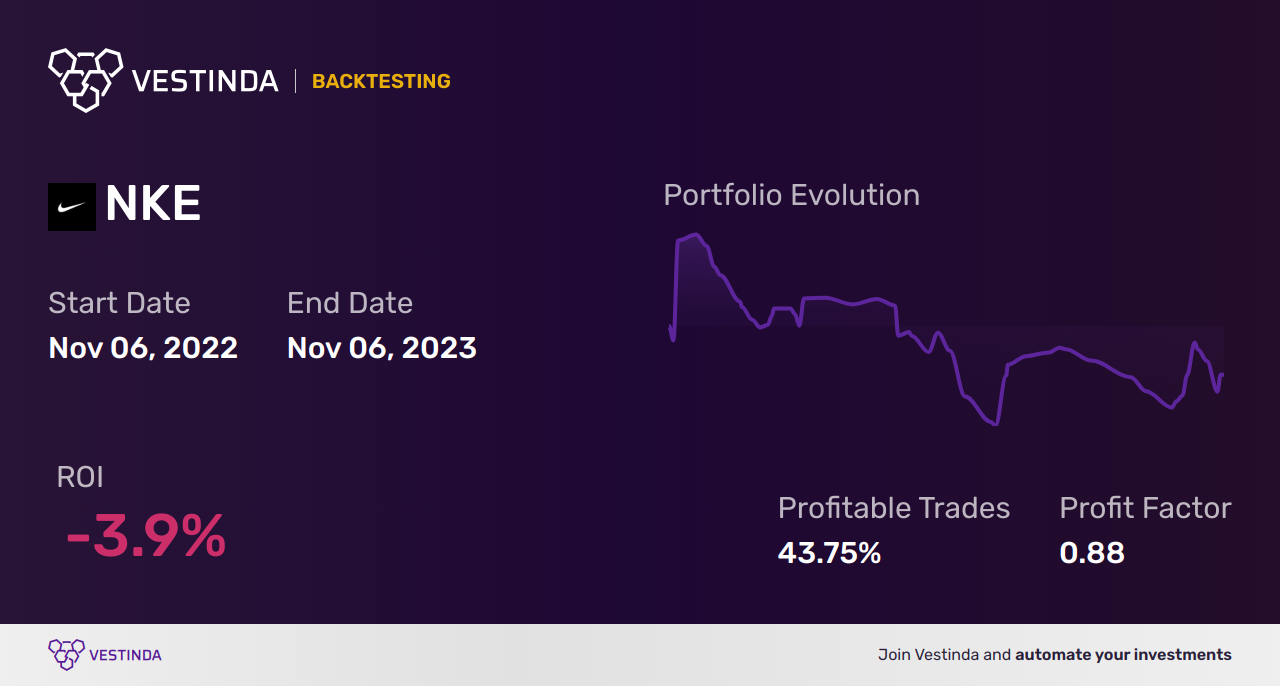The image size is (1280, 686).
Task: Click the Vestinda hexagon logo icon
Action: click(x=85, y=78)
